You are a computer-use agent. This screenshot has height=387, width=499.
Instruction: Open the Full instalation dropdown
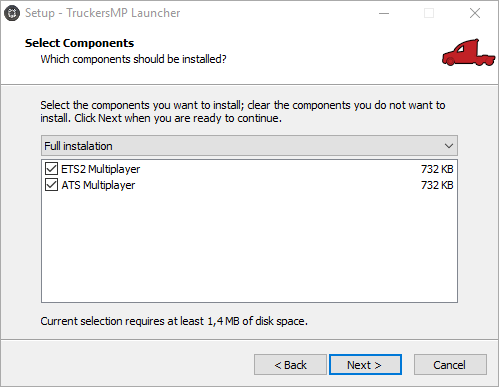pos(249,146)
